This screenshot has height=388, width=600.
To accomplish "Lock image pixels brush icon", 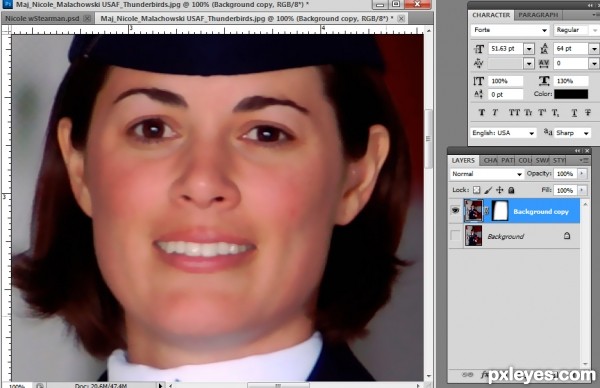I will coord(488,190).
